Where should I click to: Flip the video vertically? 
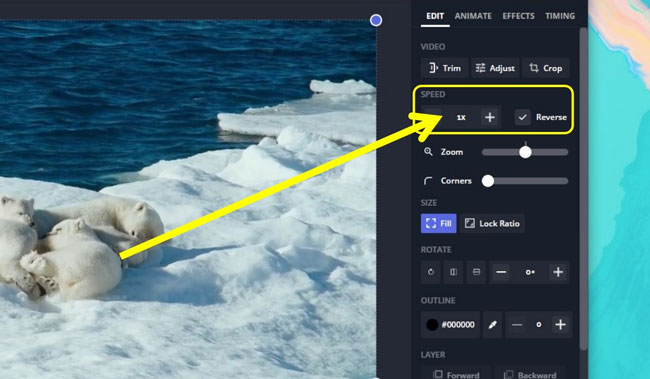(476, 272)
